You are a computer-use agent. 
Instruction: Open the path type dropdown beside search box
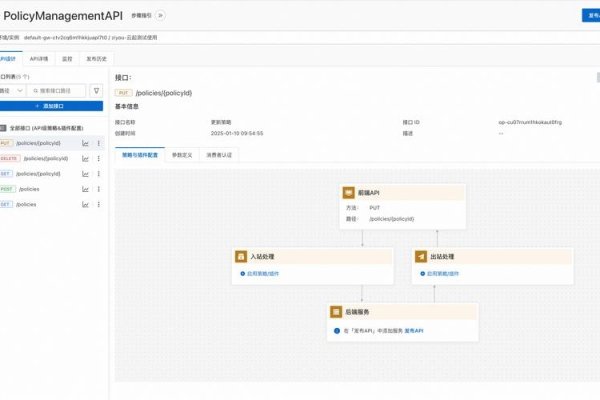click(12, 90)
